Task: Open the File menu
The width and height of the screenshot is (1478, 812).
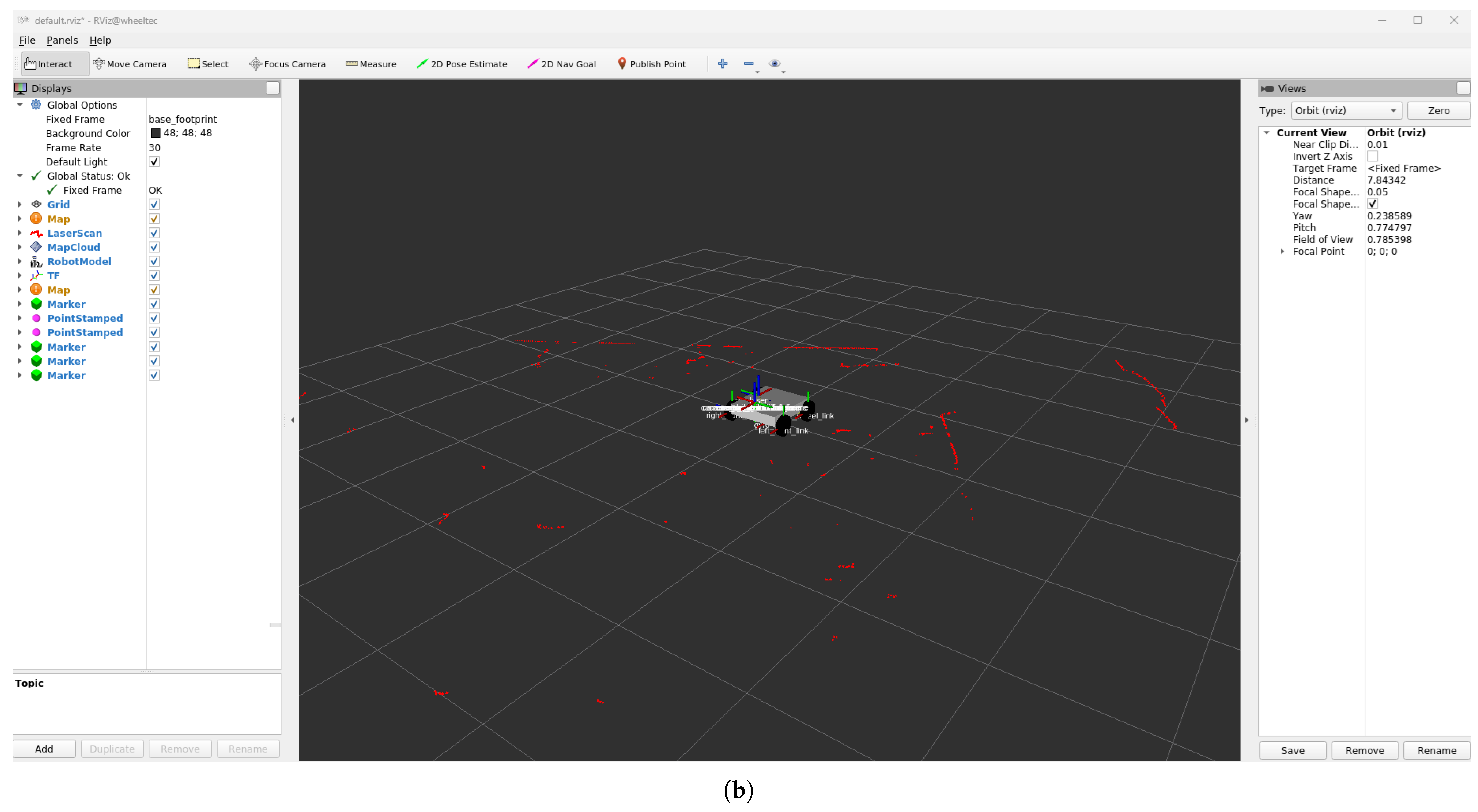Action: [x=27, y=40]
